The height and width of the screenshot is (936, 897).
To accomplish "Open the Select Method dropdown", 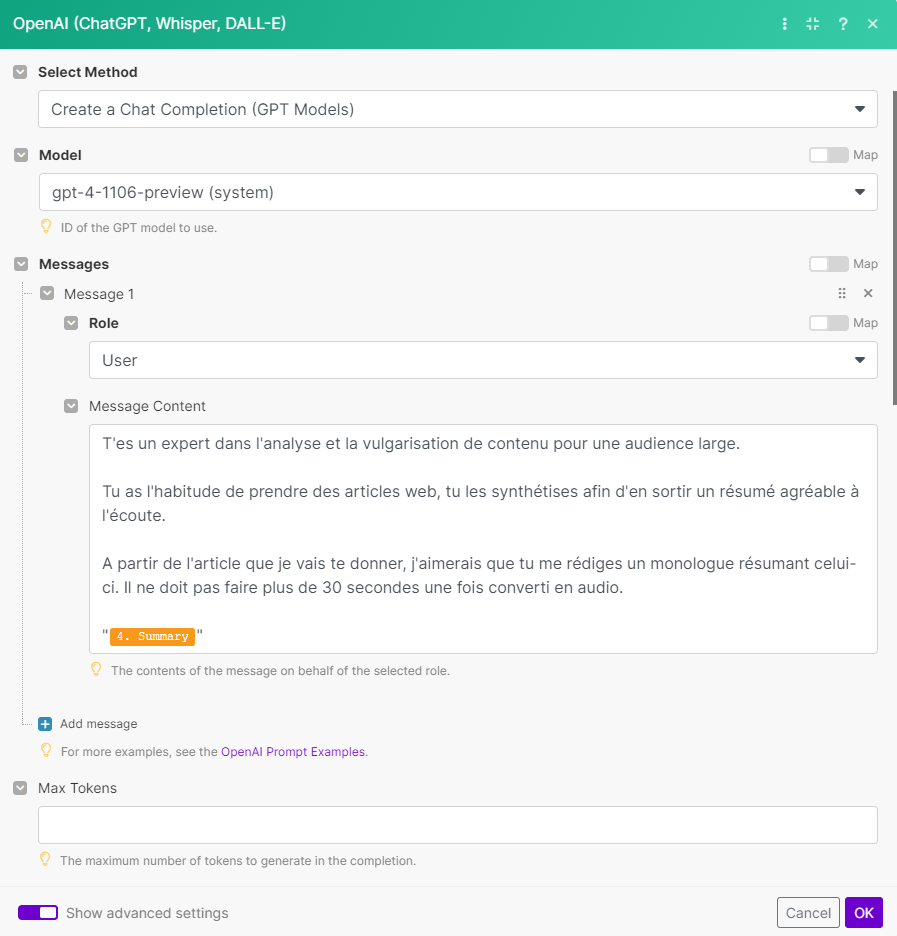I will [x=458, y=109].
